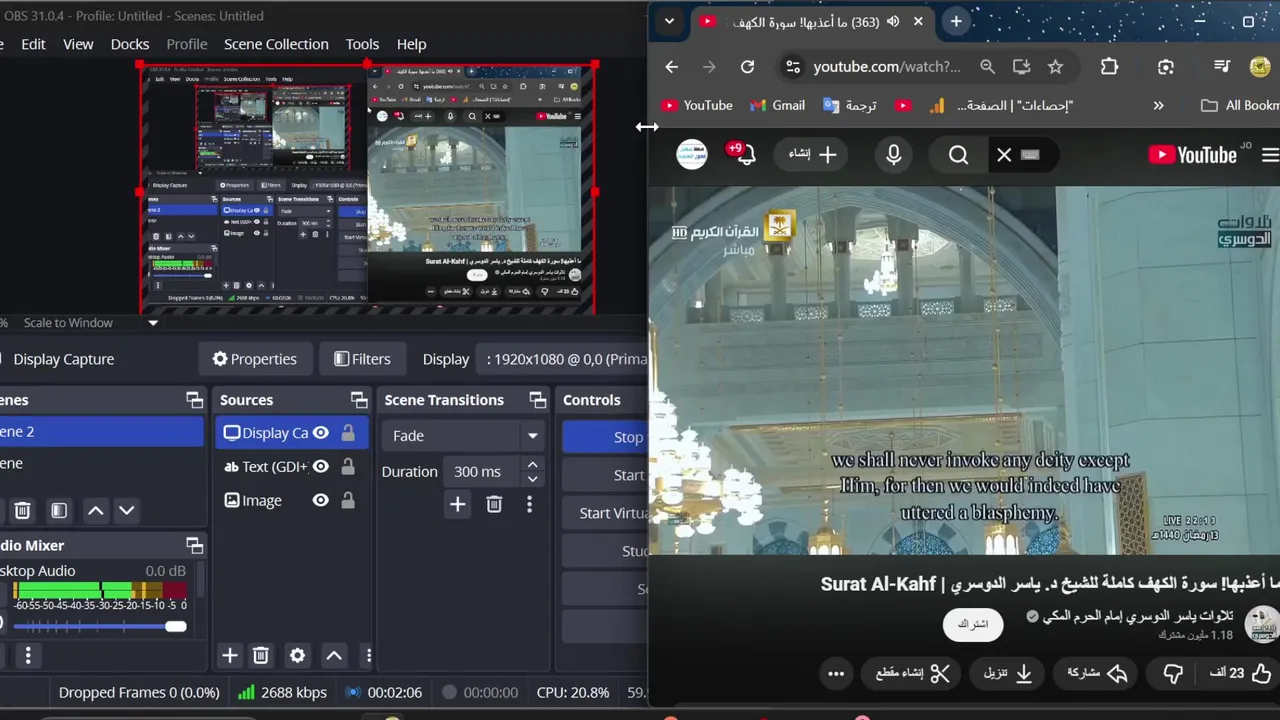Open audio mixer three-dot menu
1280x720 pixels.
(28, 656)
